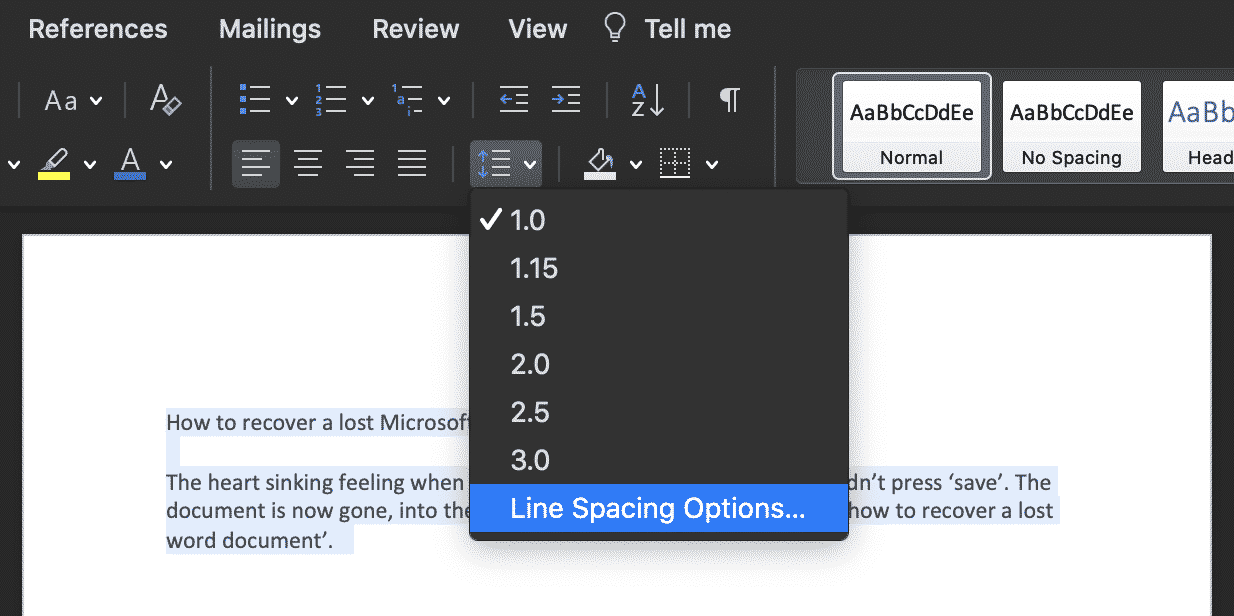Open Line Spacing Options dialog
Screen dimensions: 1234x616
click(x=658, y=508)
